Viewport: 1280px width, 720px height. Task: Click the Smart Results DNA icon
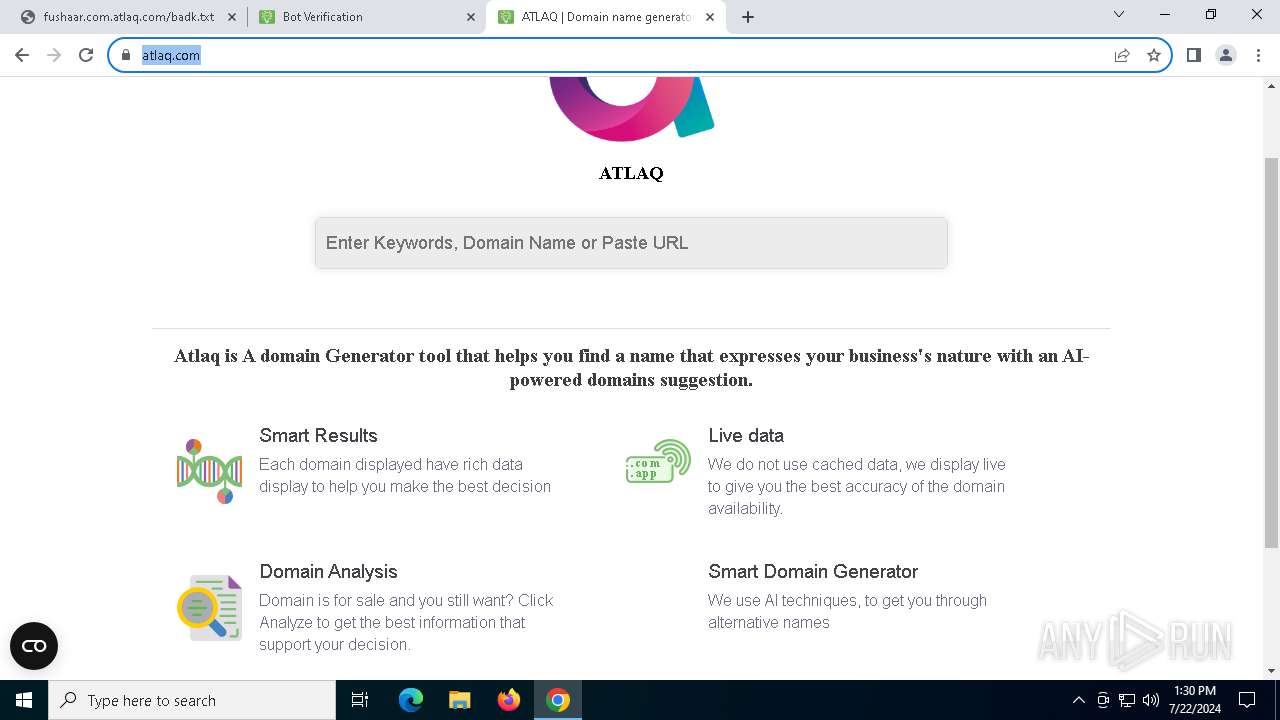tap(209, 470)
